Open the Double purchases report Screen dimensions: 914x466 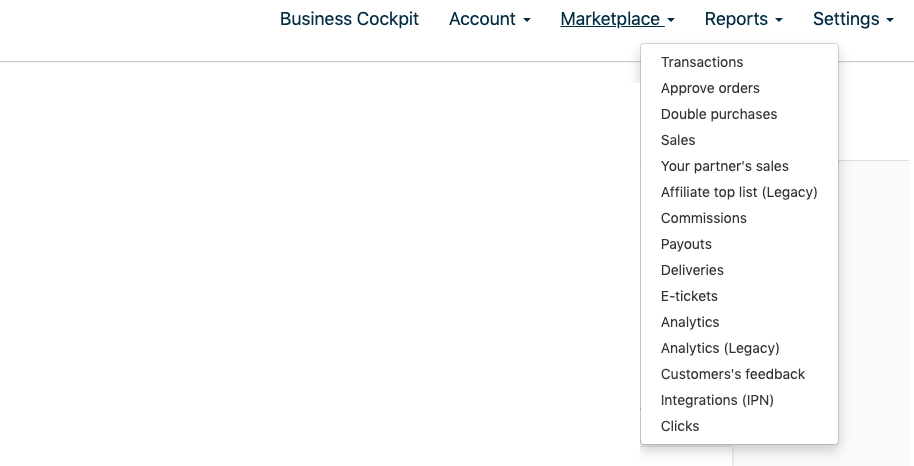(x=719, y=114)
